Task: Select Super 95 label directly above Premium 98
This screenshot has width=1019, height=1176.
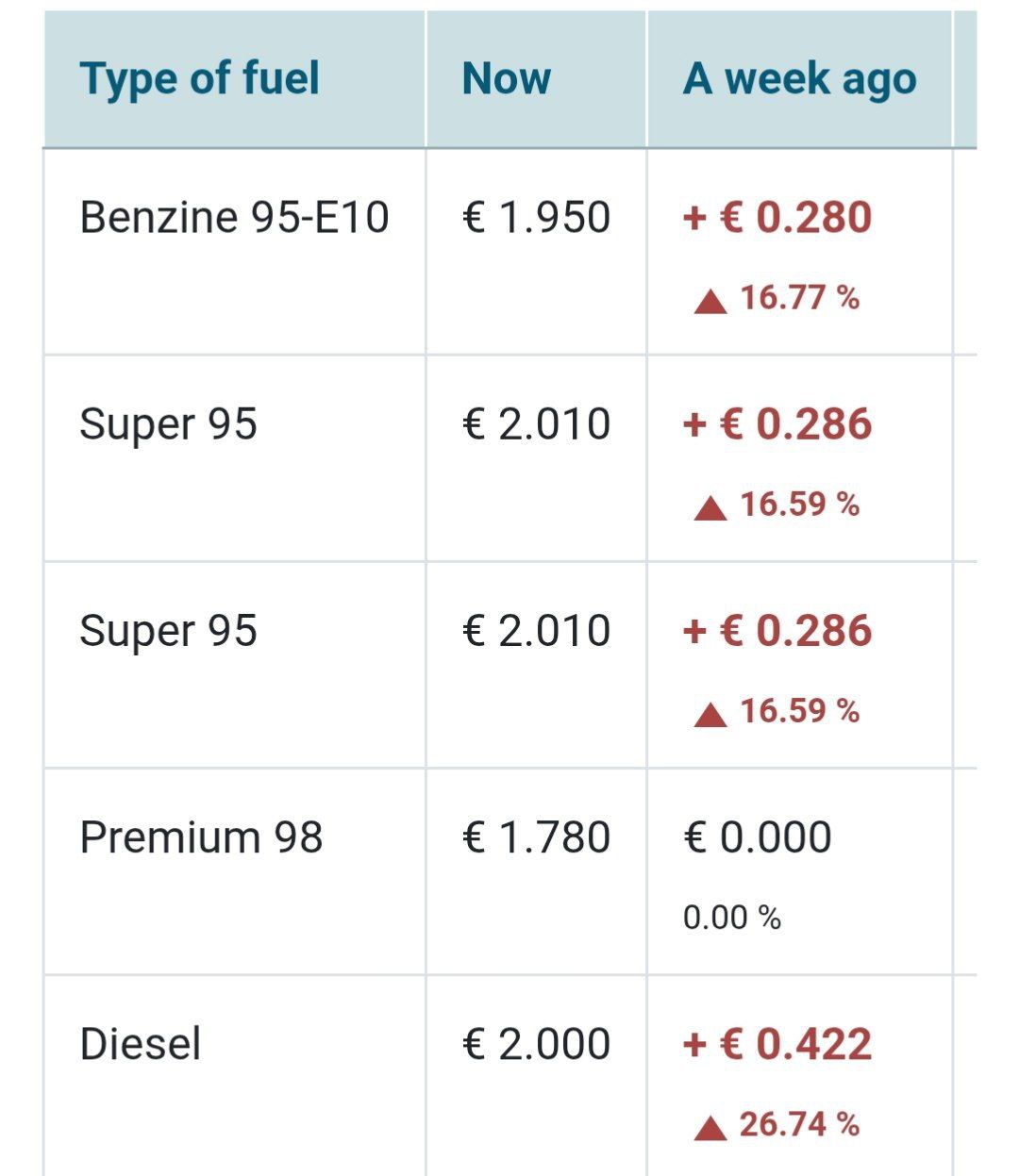Action: [x=168, y=631]
